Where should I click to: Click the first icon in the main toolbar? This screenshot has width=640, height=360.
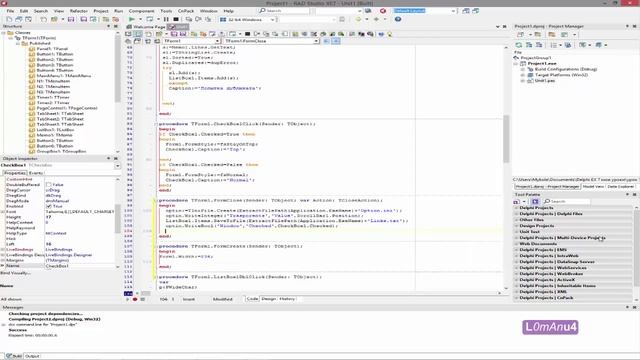coord(9,19)
